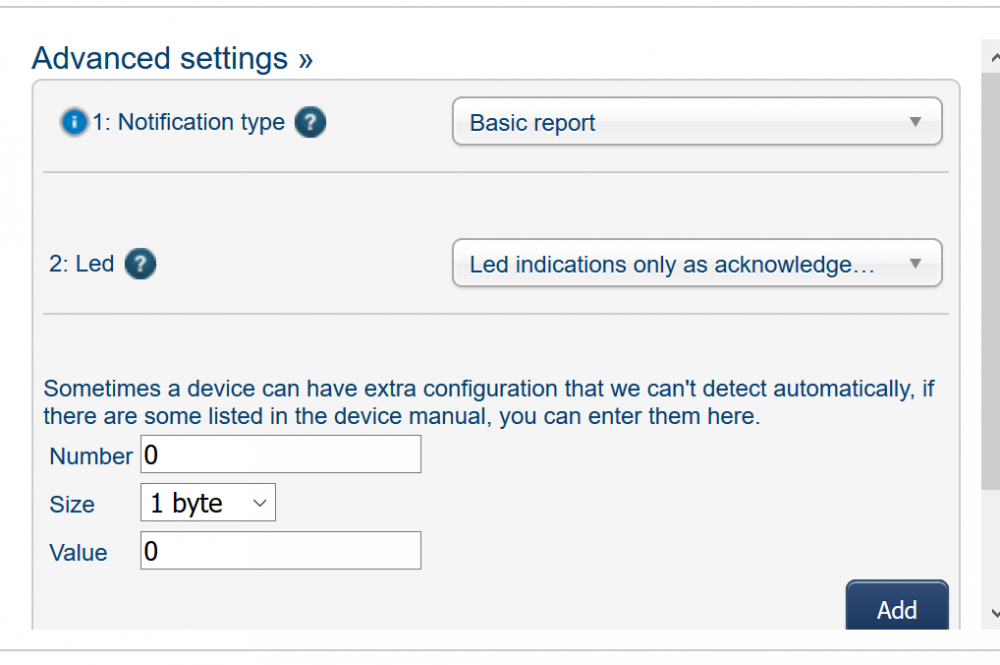
Task: Focus the Value text field
Action: [x=280, y=551]
